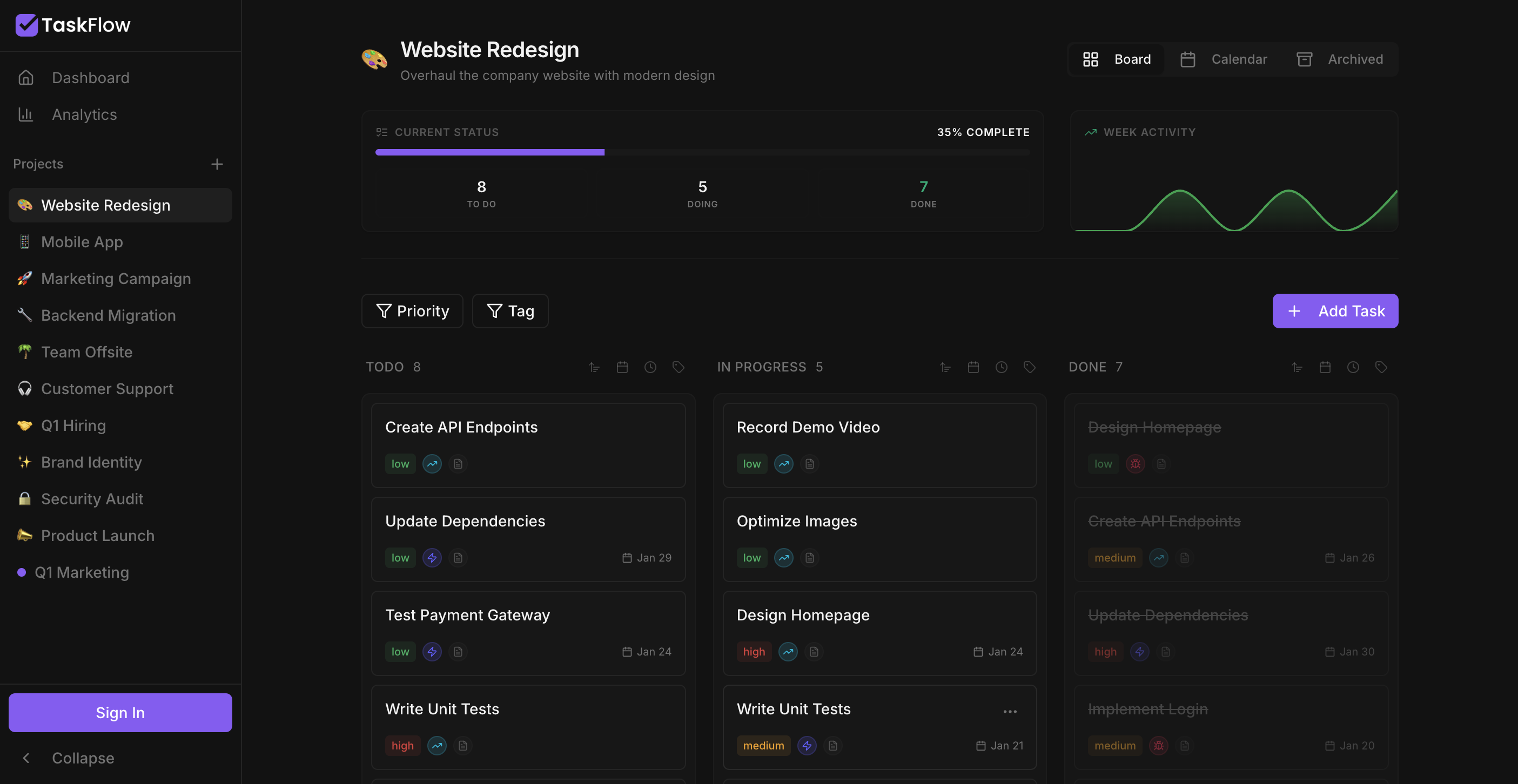
Task: Open the more options menu on in-progress Write Unit Tests
Action: (1010, 712)
